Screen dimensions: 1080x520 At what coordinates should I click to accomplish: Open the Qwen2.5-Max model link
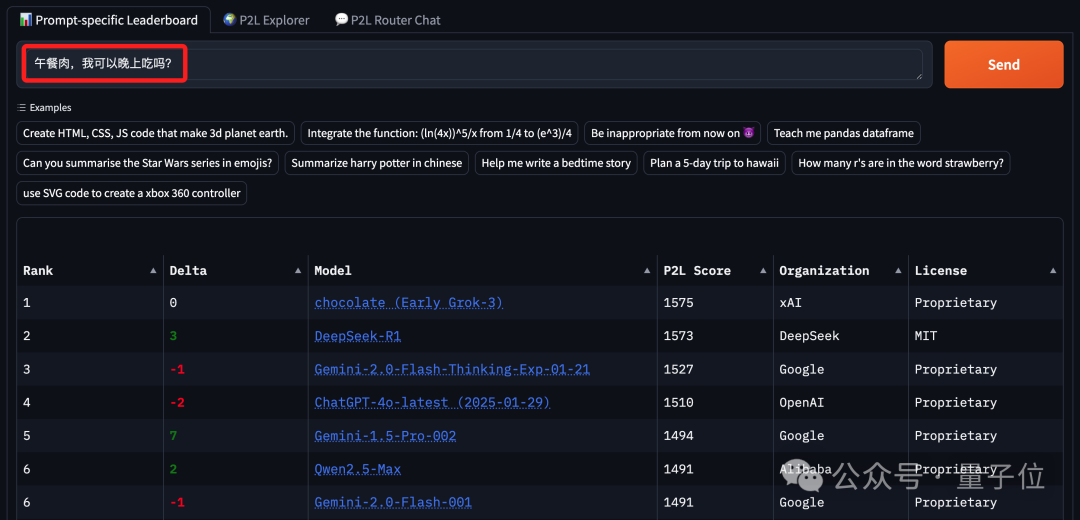[x=357, y=469]
